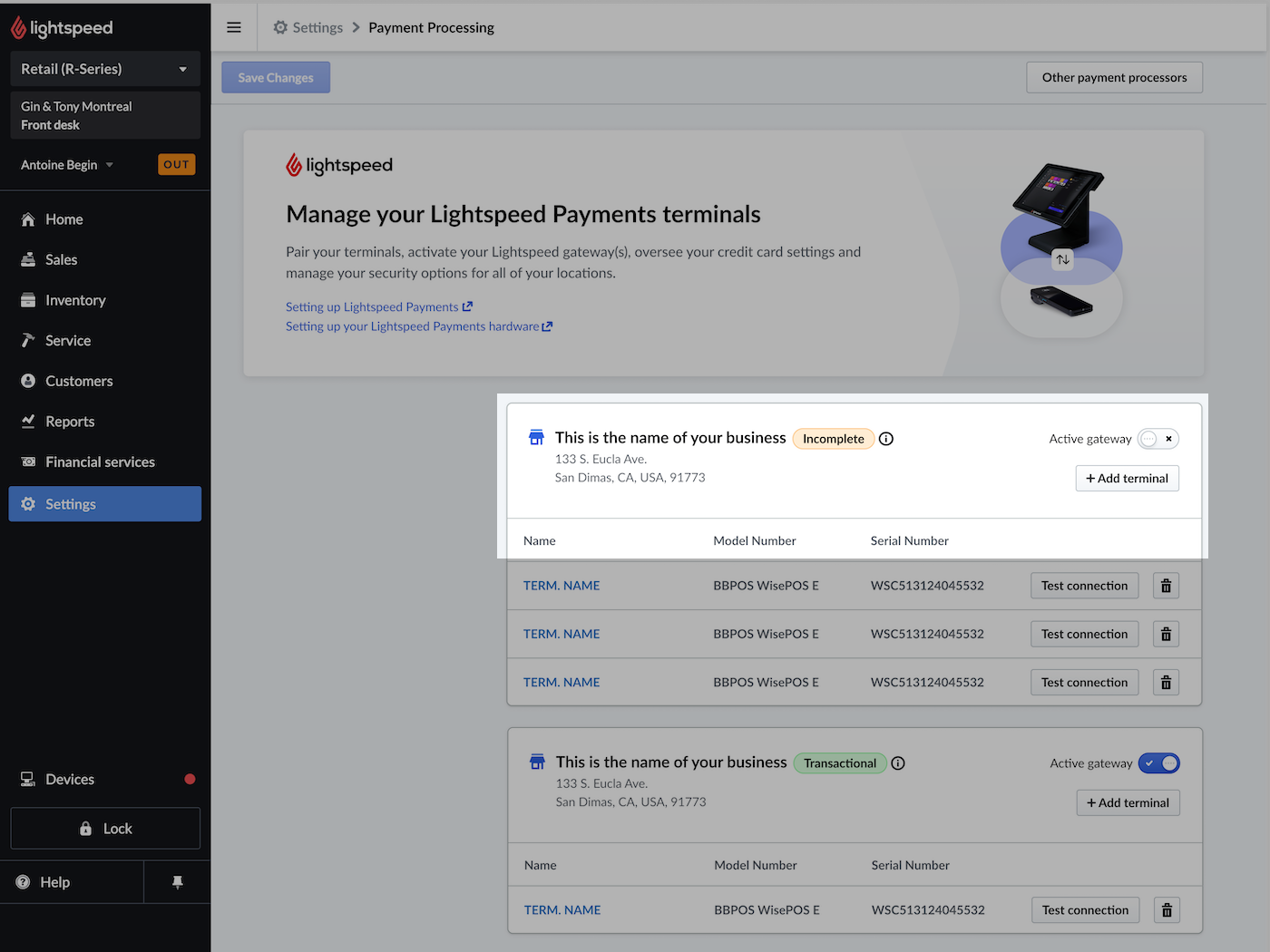Go to Home in the sidebar

105,219
